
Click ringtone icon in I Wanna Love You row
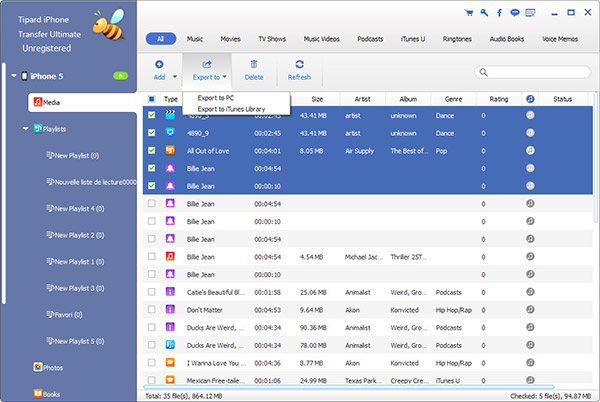[530, 362]
